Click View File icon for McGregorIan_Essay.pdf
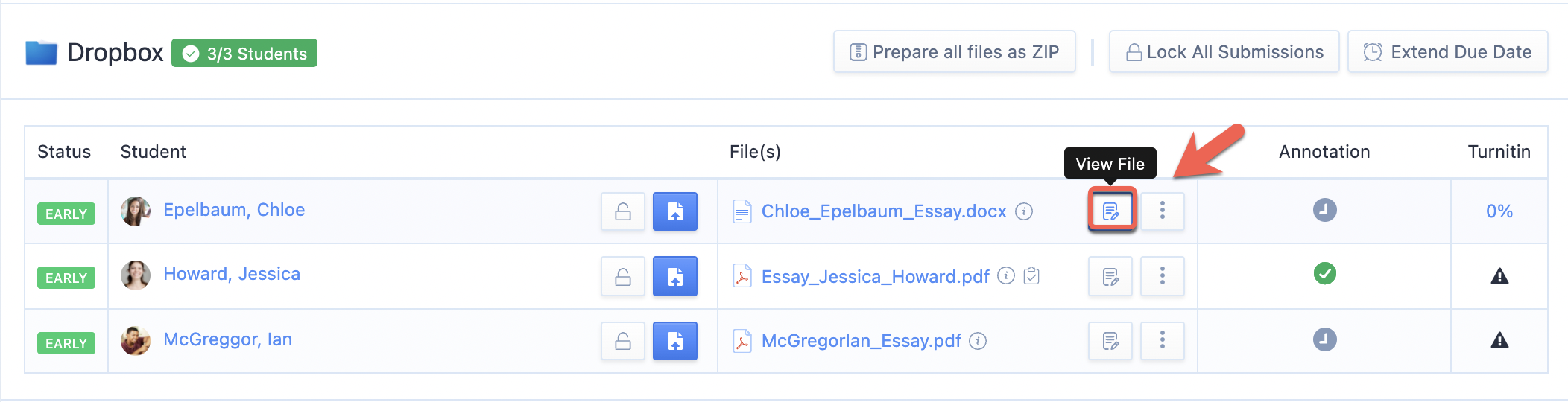 tap(1110, 341)
